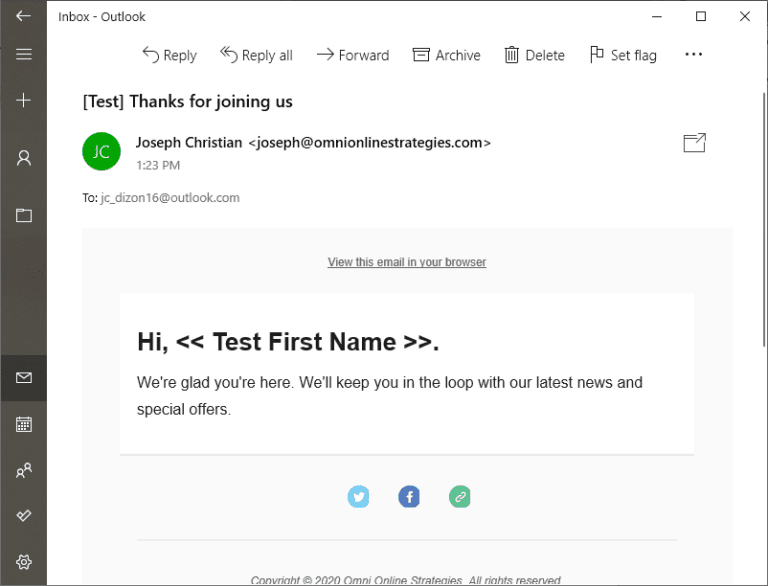Open the folders icon in sidebar
This screenshot has width=768, height=586.
[23, 215]
